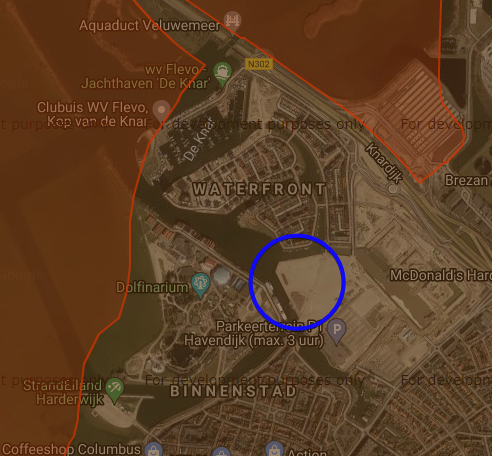This screenshot has height=456, width=492.
Task: Click the Knardijk road label
Action: point(383,163)
